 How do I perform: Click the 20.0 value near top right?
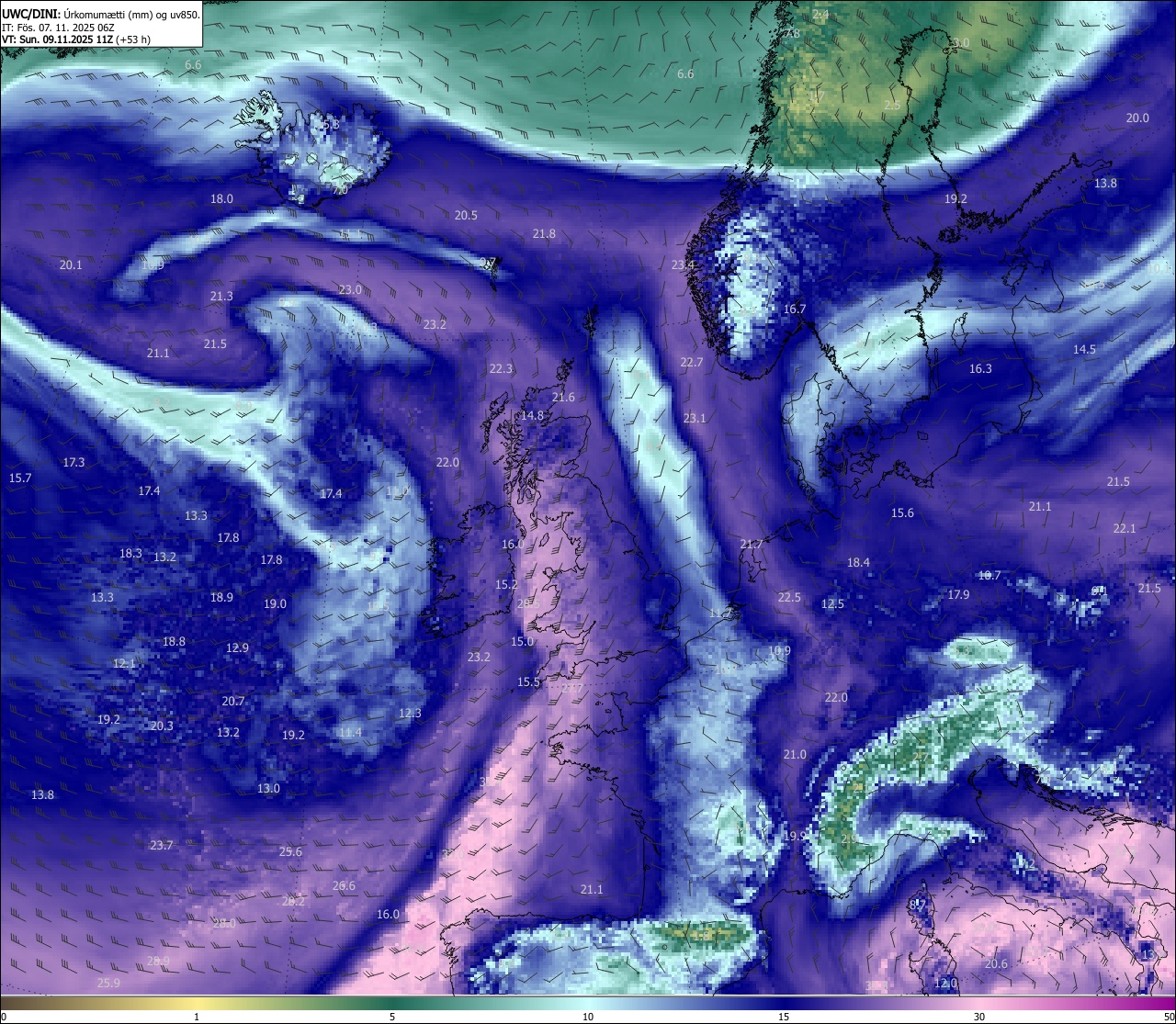1137,118
